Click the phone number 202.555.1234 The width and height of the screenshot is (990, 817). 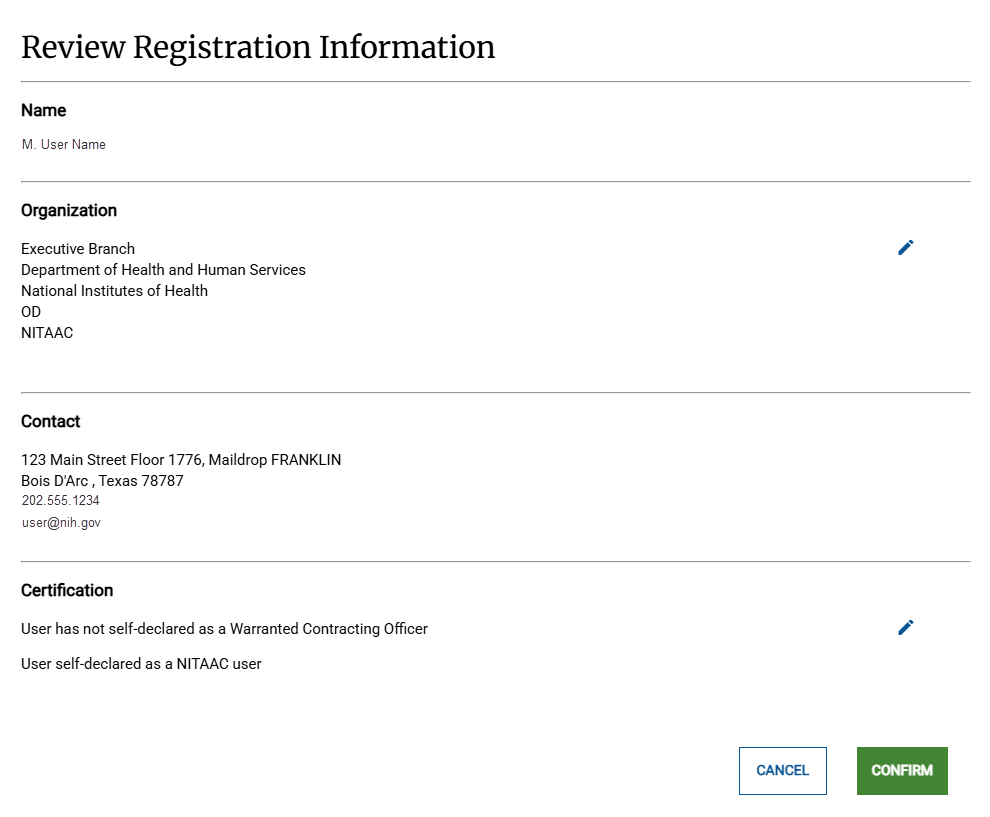[60, 500]
